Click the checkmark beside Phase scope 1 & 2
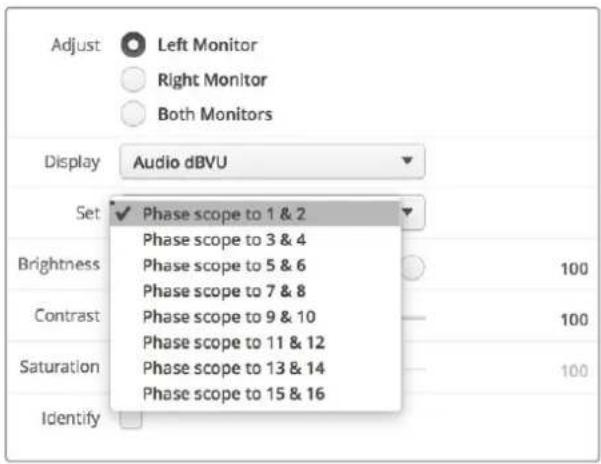 point(123,213)
